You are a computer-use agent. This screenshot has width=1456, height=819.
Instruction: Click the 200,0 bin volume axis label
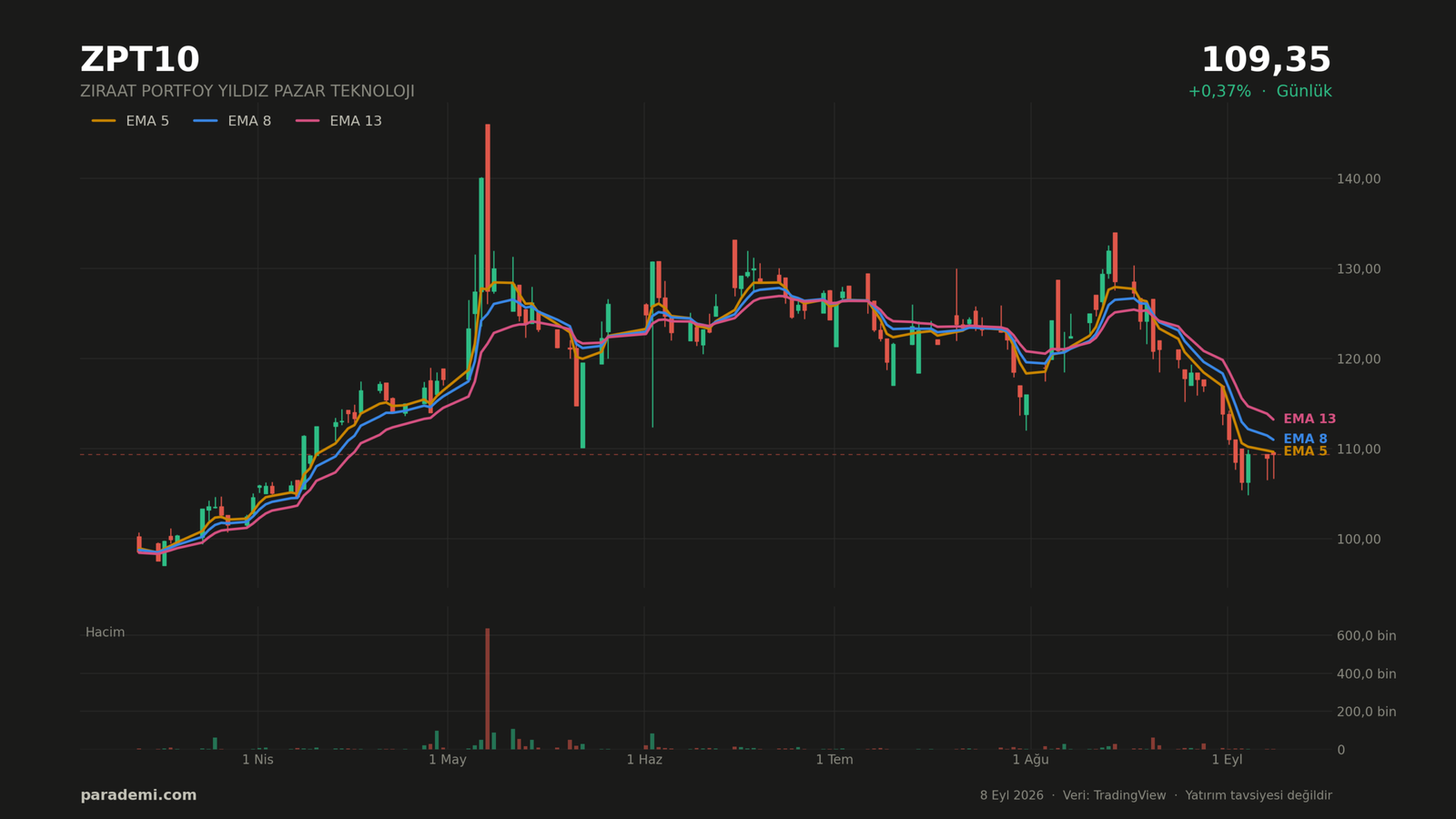pyautogui.click(x=1366, y=713)
